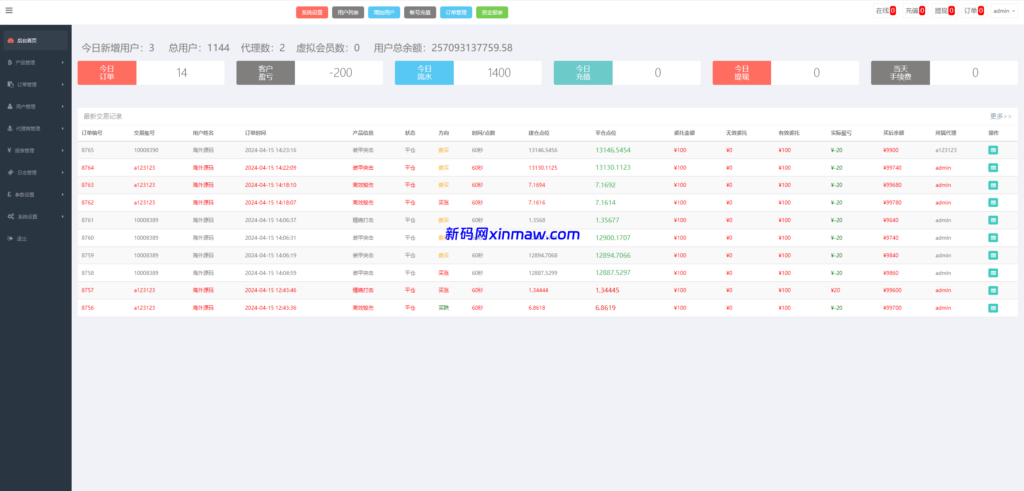
Task: Expand the 报表管理 sidebar menu
Action: click(27, 150)
